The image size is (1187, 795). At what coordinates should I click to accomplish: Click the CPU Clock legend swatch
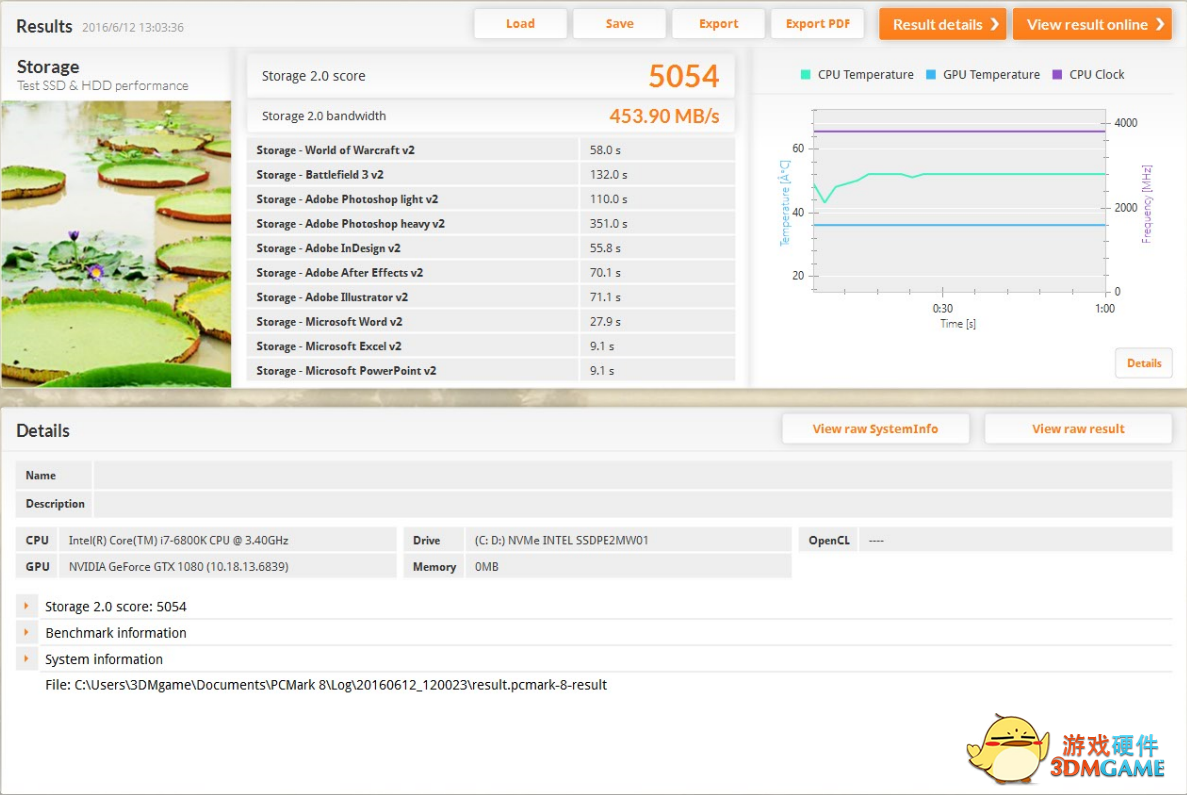(1058, 74)
